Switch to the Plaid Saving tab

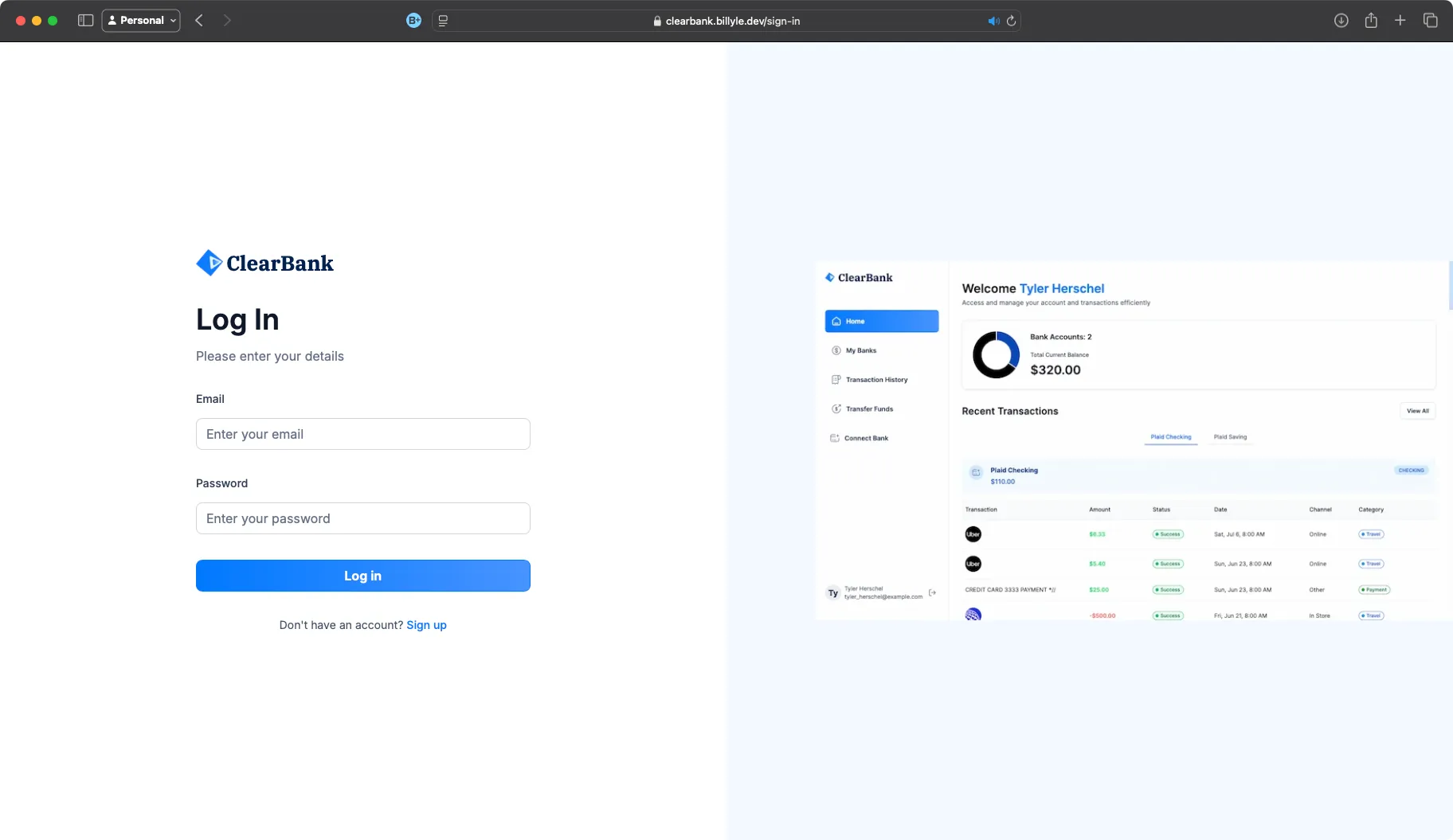point(1230,436)
